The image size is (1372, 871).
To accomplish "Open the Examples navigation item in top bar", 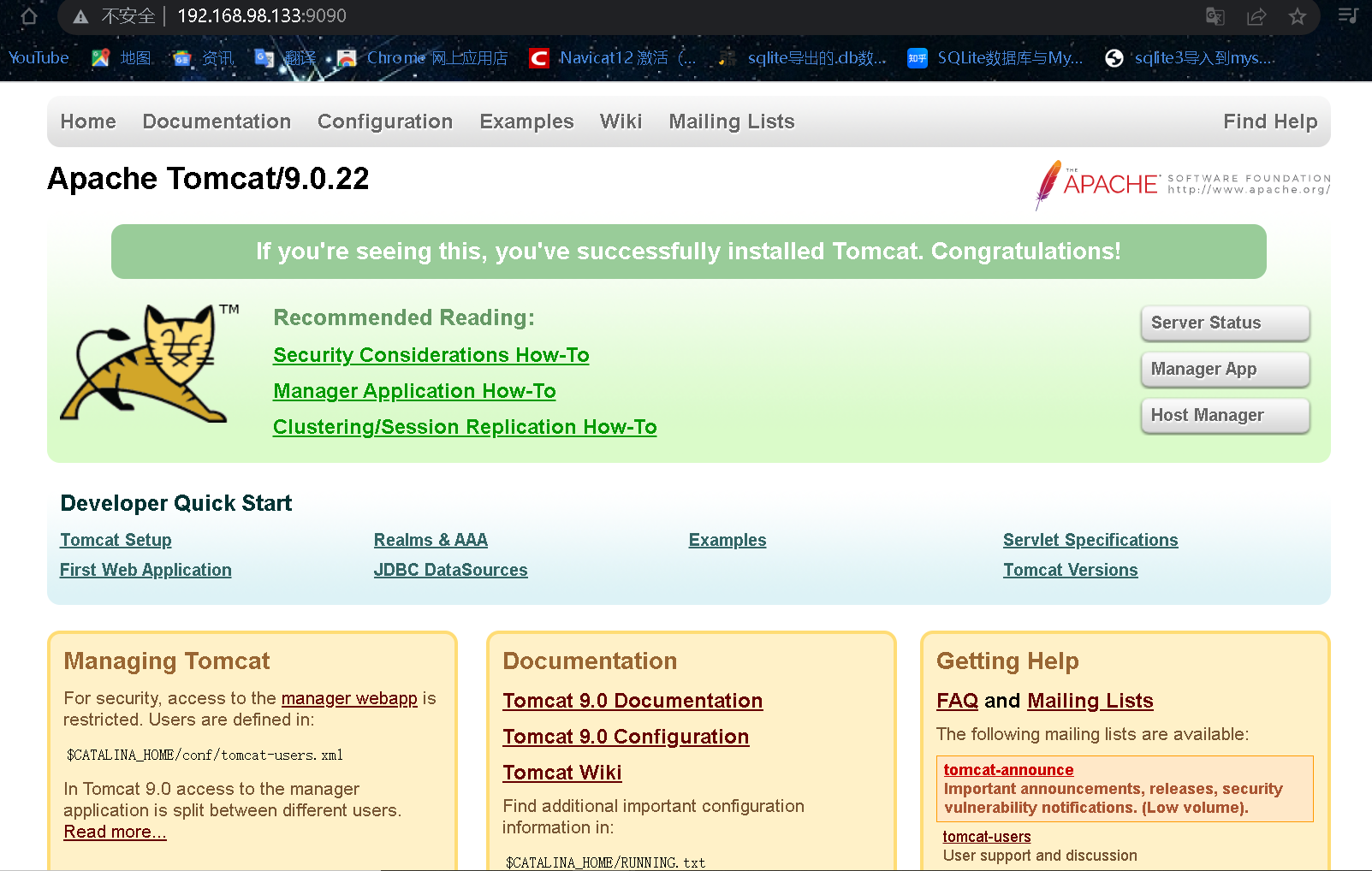I will click(x=527, y=121).
